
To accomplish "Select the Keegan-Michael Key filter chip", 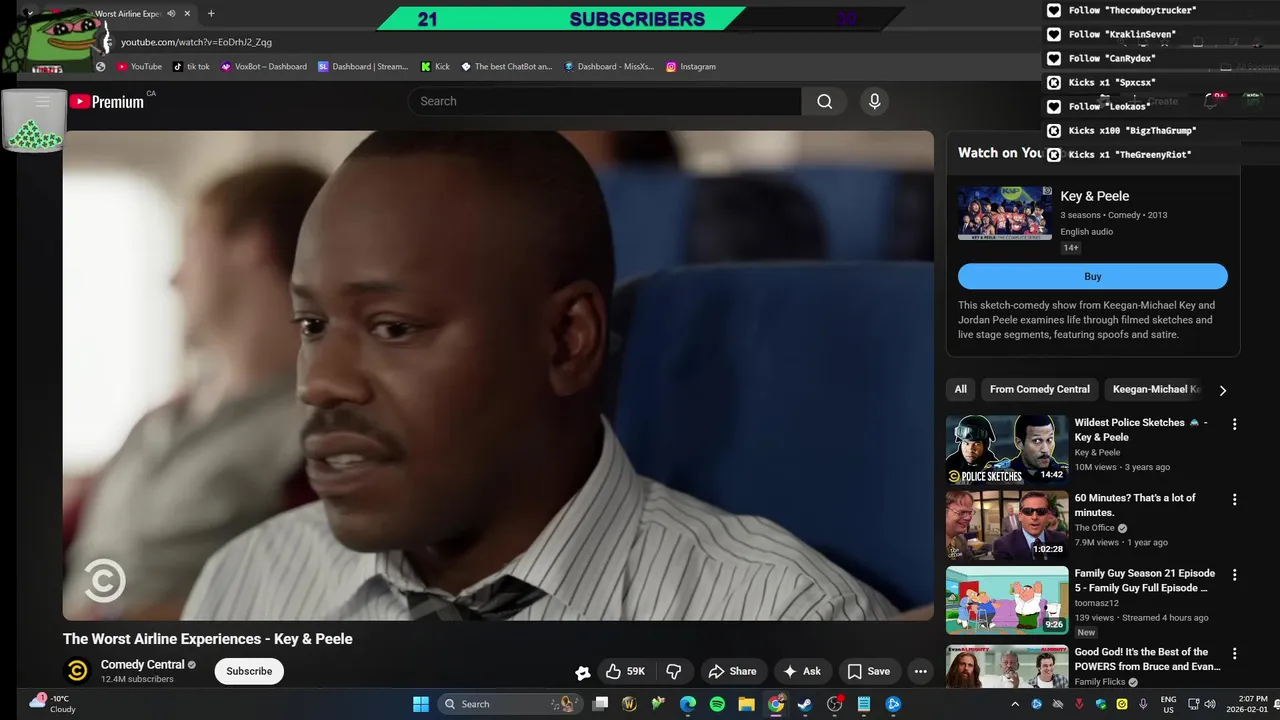I will pyautogui.click(x=1156, y=389).
